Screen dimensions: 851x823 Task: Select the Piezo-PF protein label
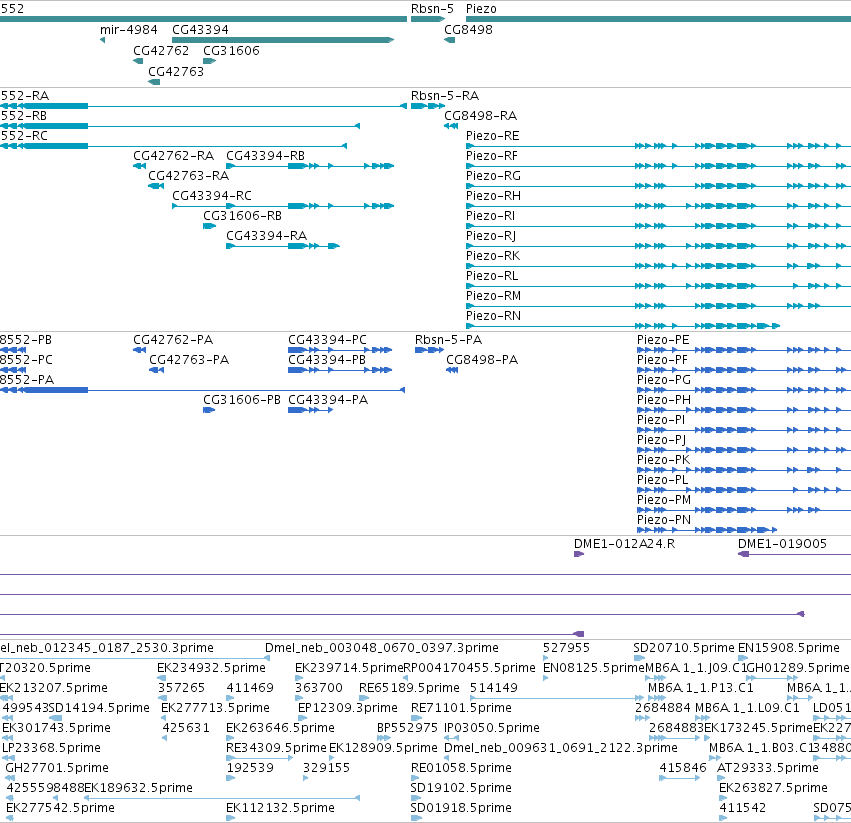click(662, 360)
